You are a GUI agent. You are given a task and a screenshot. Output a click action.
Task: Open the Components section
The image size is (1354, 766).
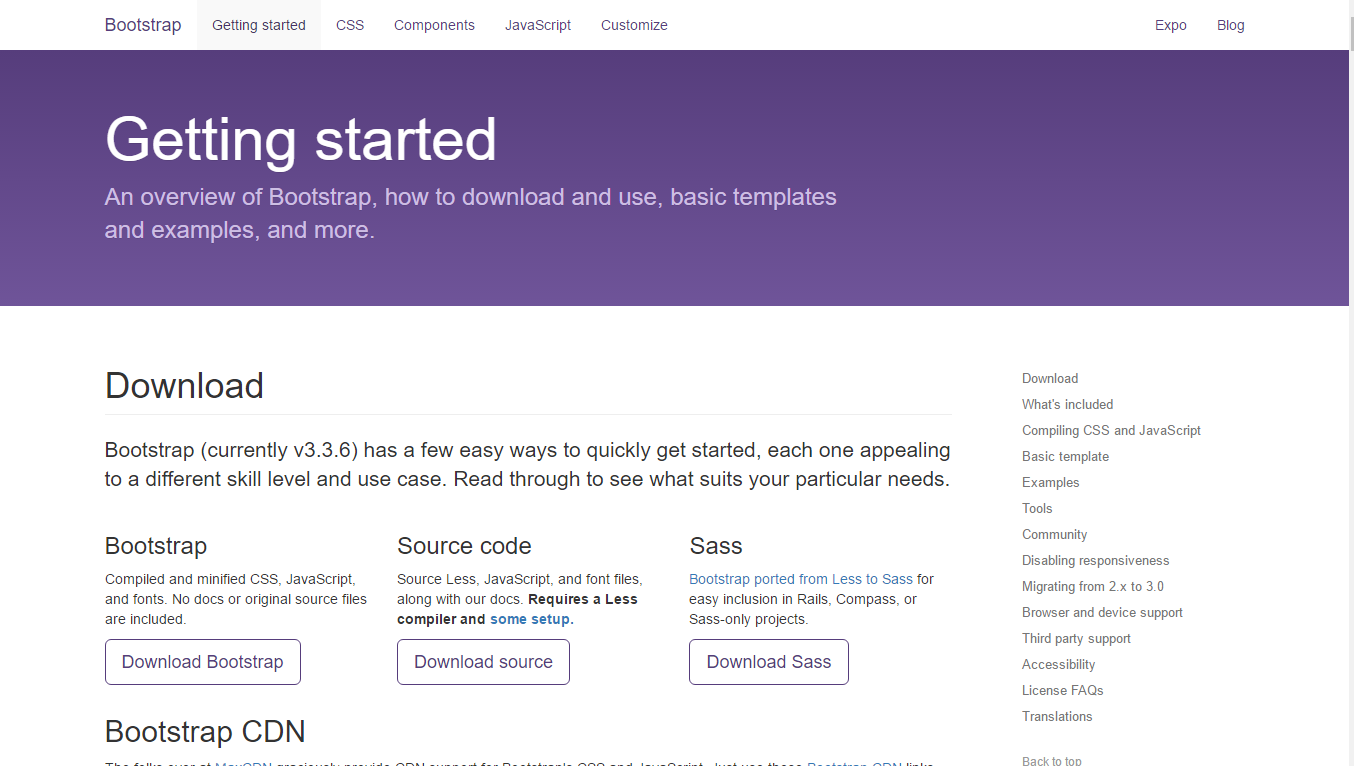click(434, 24)
